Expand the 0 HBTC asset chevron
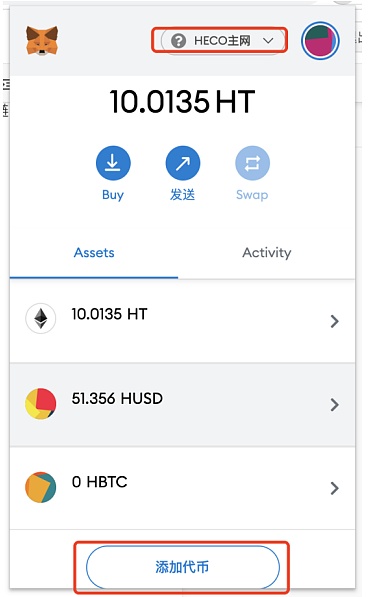369x597 pixels. 334,488
